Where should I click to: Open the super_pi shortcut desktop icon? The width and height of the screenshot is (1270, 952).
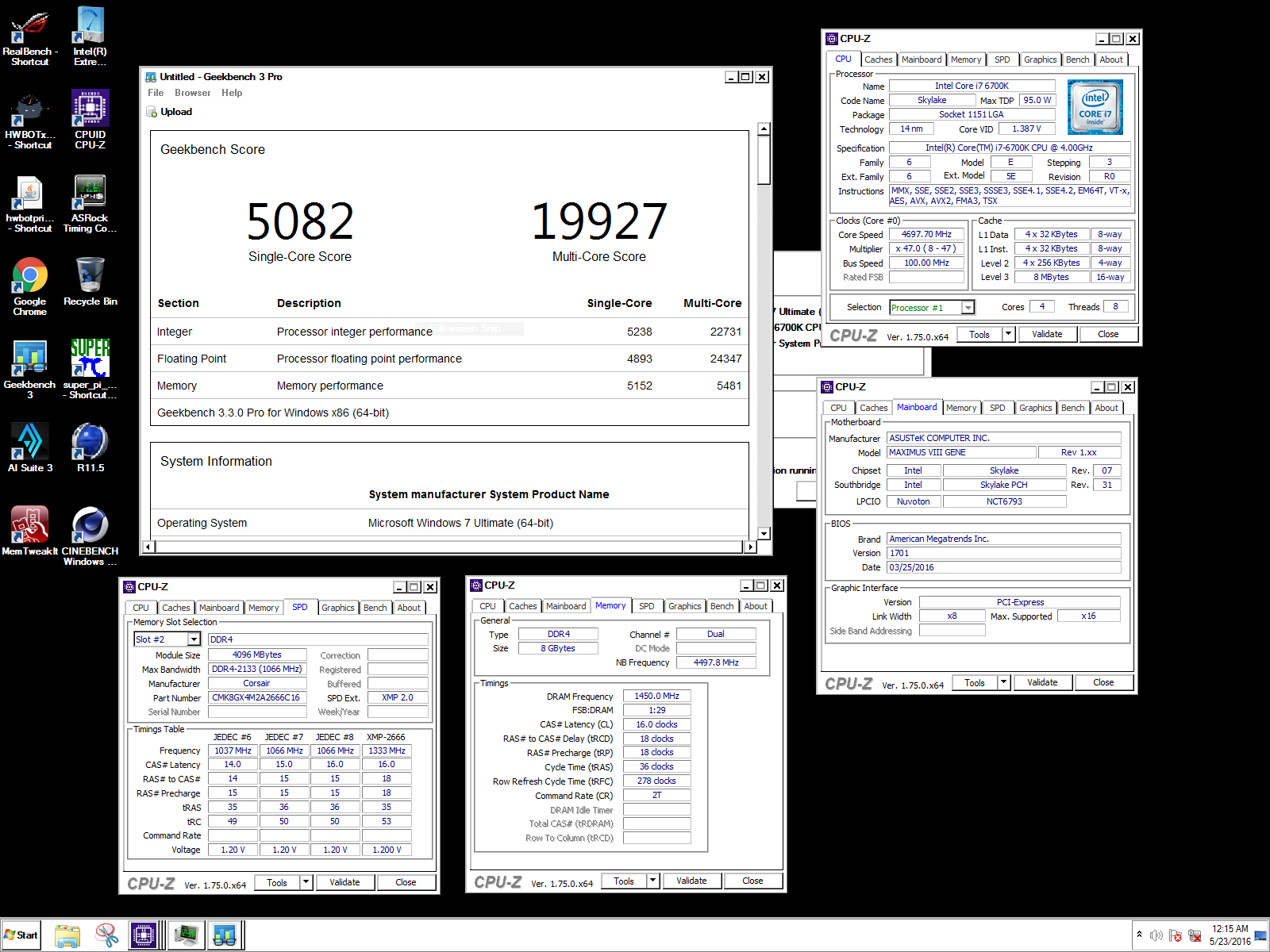[90, 370]
